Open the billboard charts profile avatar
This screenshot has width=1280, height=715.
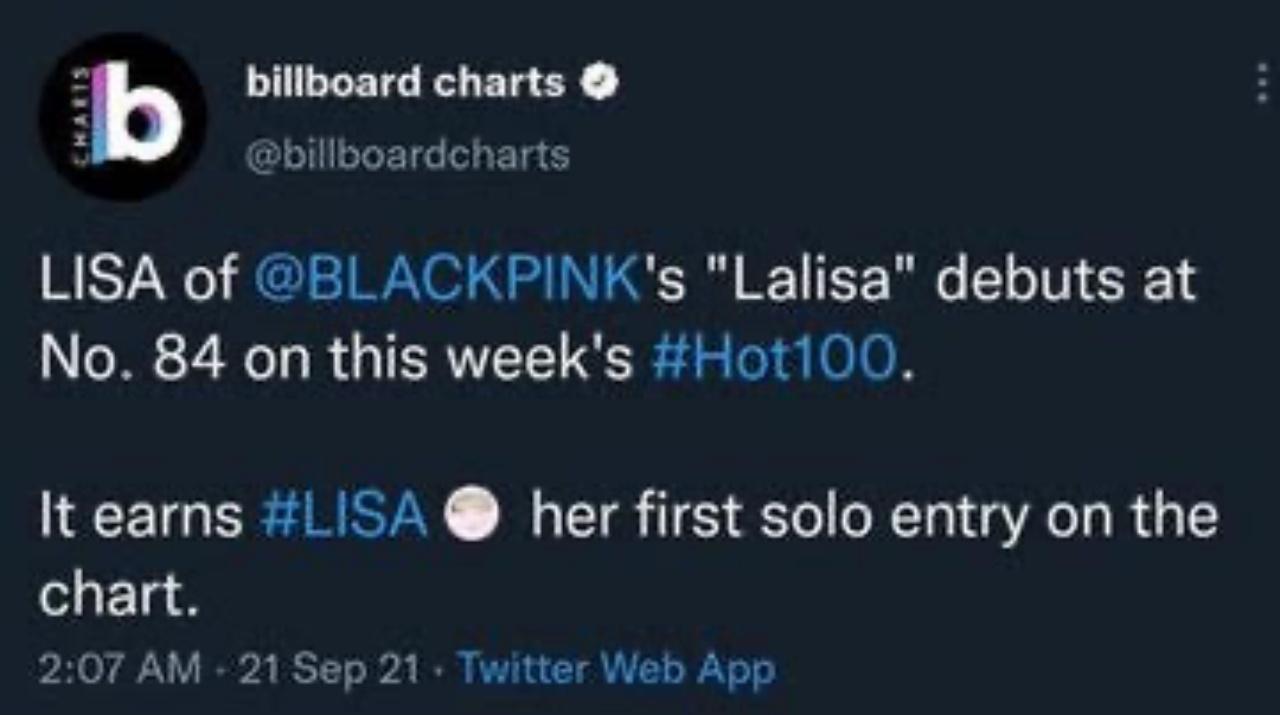point(122,116)
